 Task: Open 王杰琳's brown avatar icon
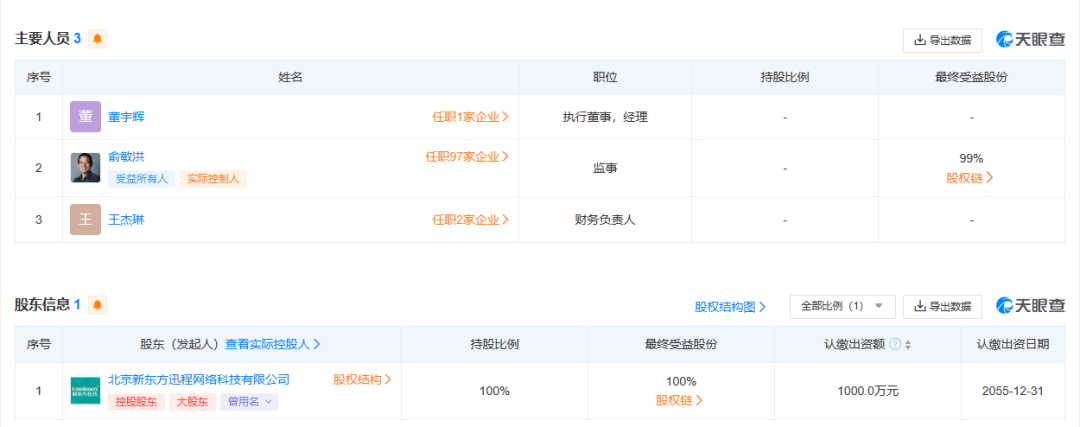click(x=85, y=220)
